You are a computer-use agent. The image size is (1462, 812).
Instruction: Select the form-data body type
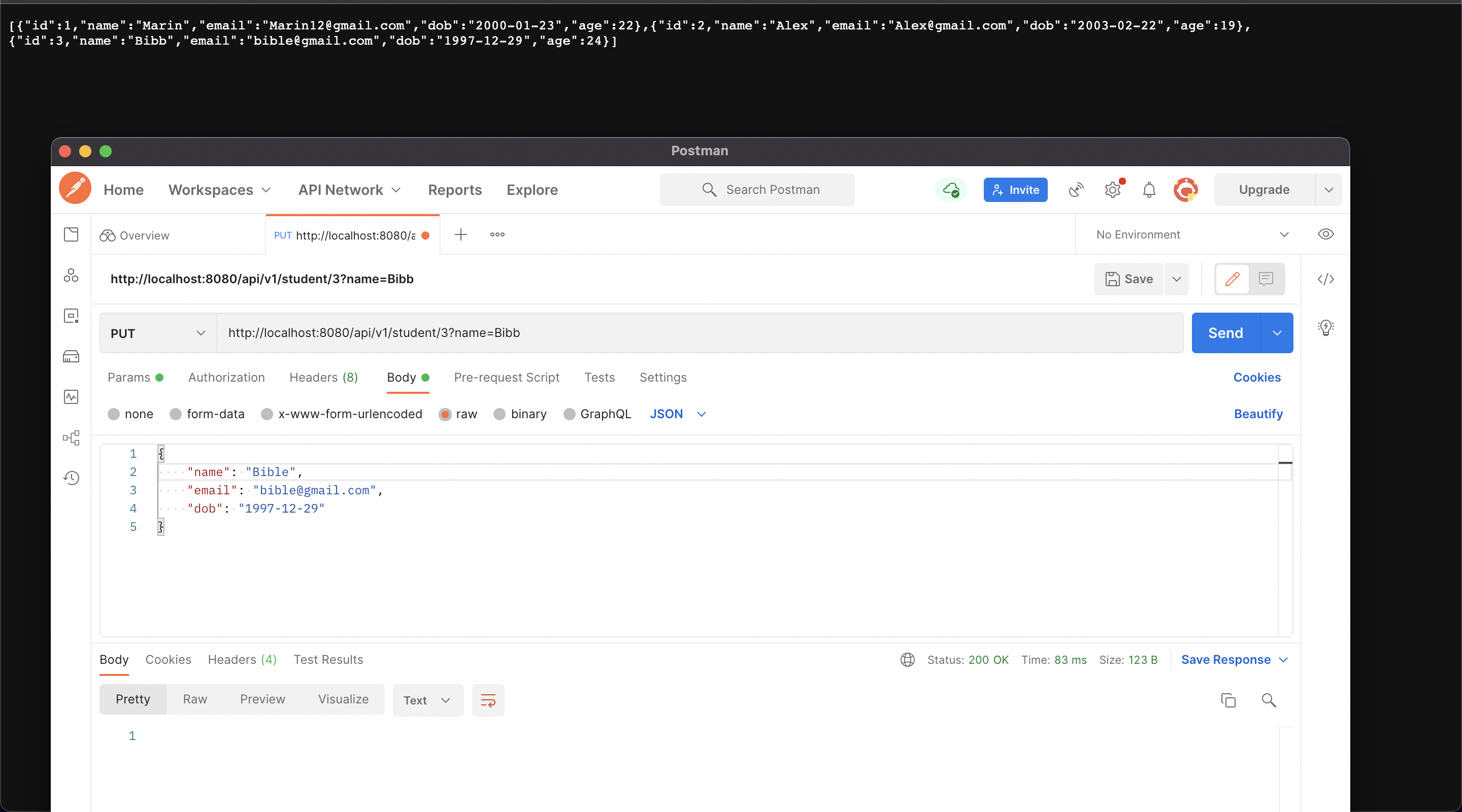[207, 414]
